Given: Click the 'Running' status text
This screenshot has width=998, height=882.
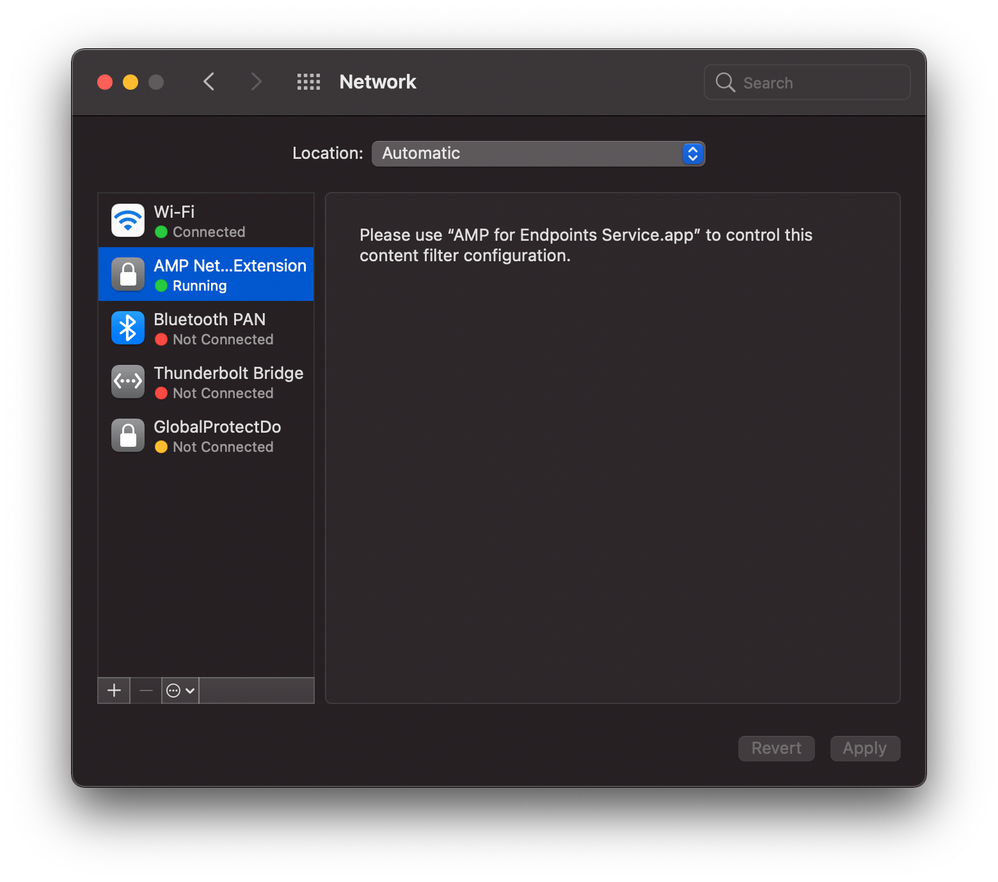Looking at the screenshot, I should click(x=199, y=286).
